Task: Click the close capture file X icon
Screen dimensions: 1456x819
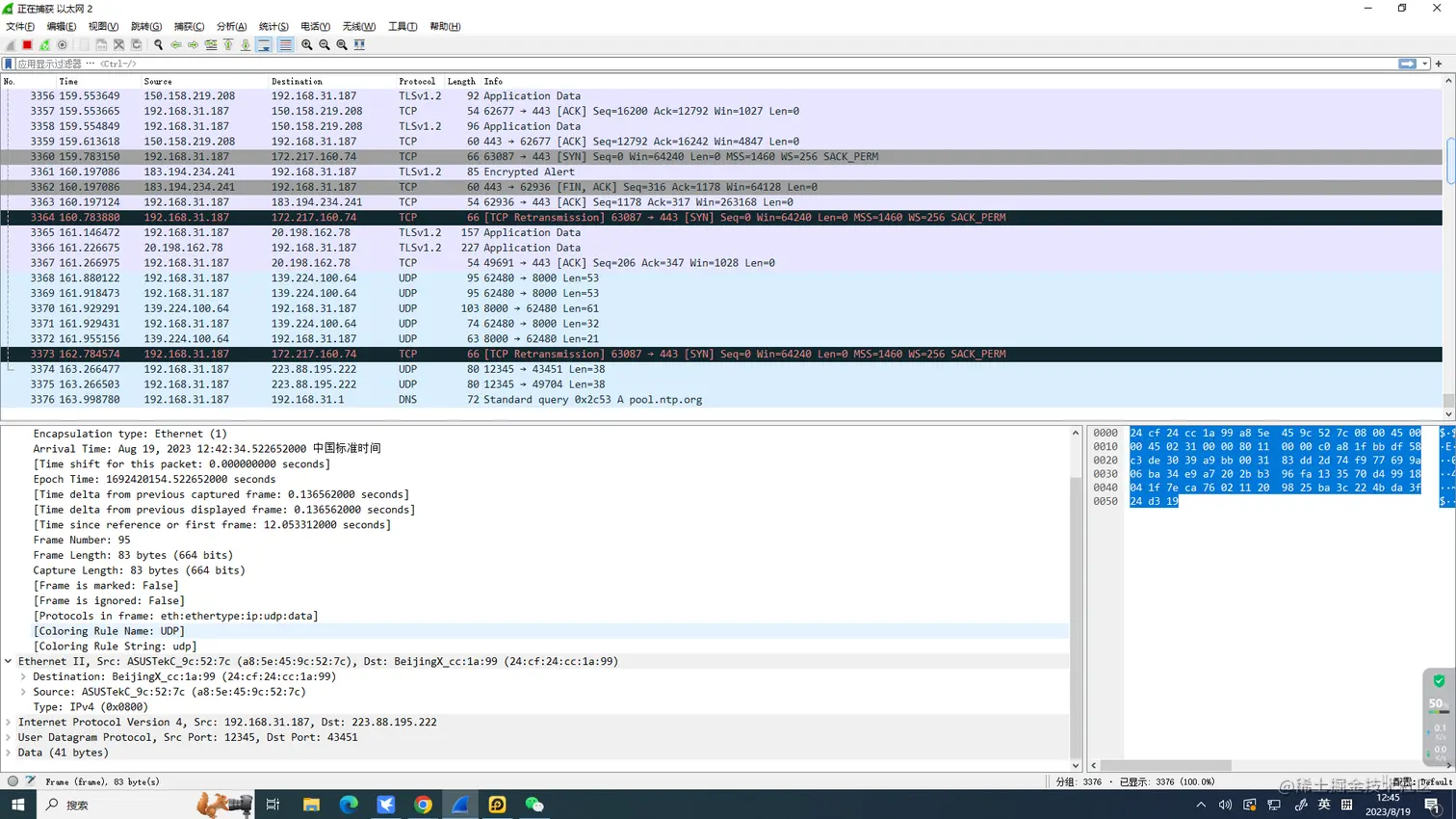Action: coord(118,44)
